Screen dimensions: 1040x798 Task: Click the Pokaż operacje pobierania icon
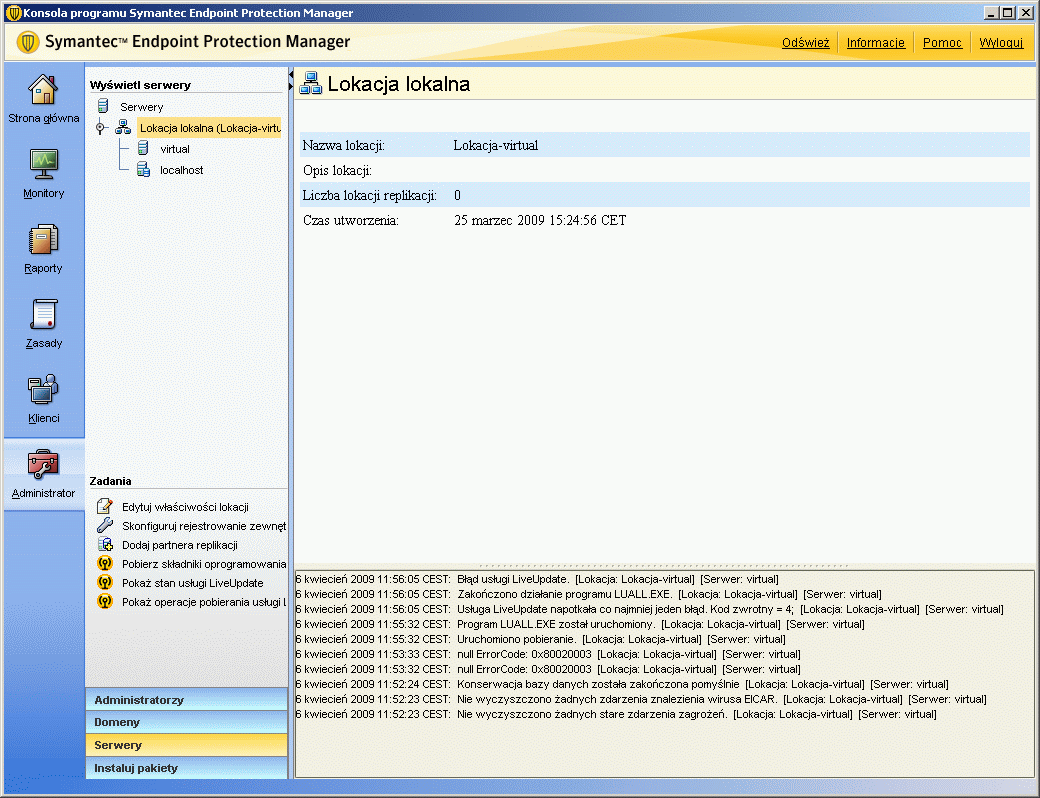point(105,602)
